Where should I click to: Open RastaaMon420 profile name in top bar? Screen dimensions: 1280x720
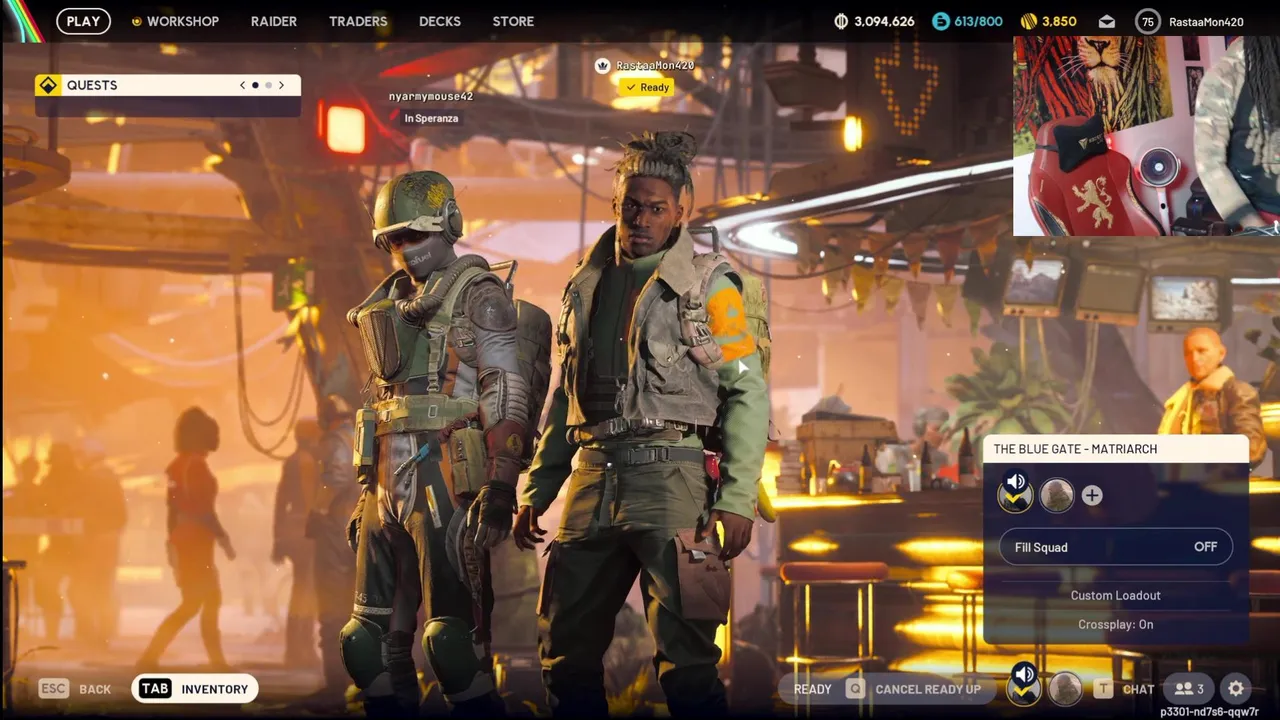pos(1206,21)
